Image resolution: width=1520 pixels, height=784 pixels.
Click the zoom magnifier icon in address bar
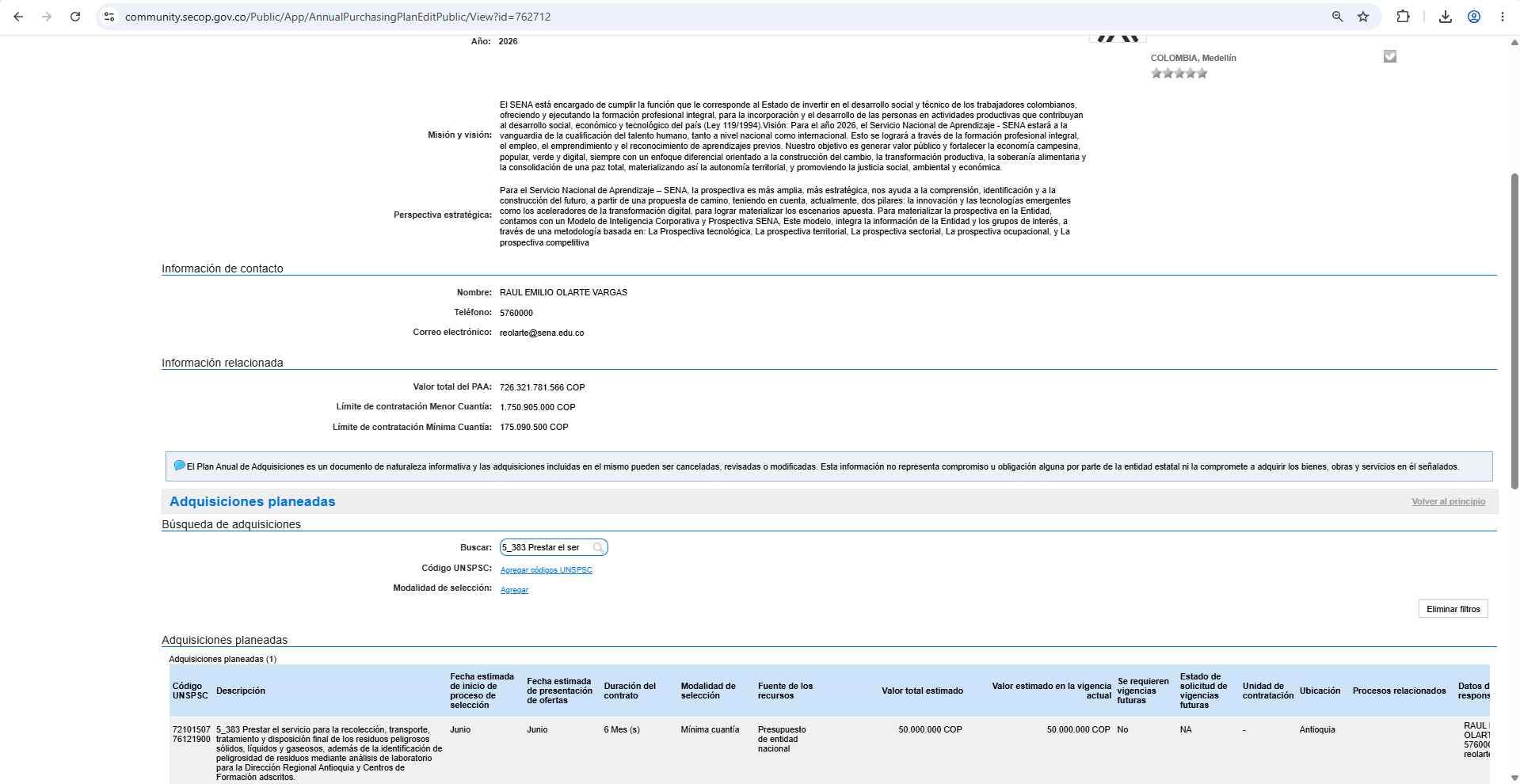1337,17
